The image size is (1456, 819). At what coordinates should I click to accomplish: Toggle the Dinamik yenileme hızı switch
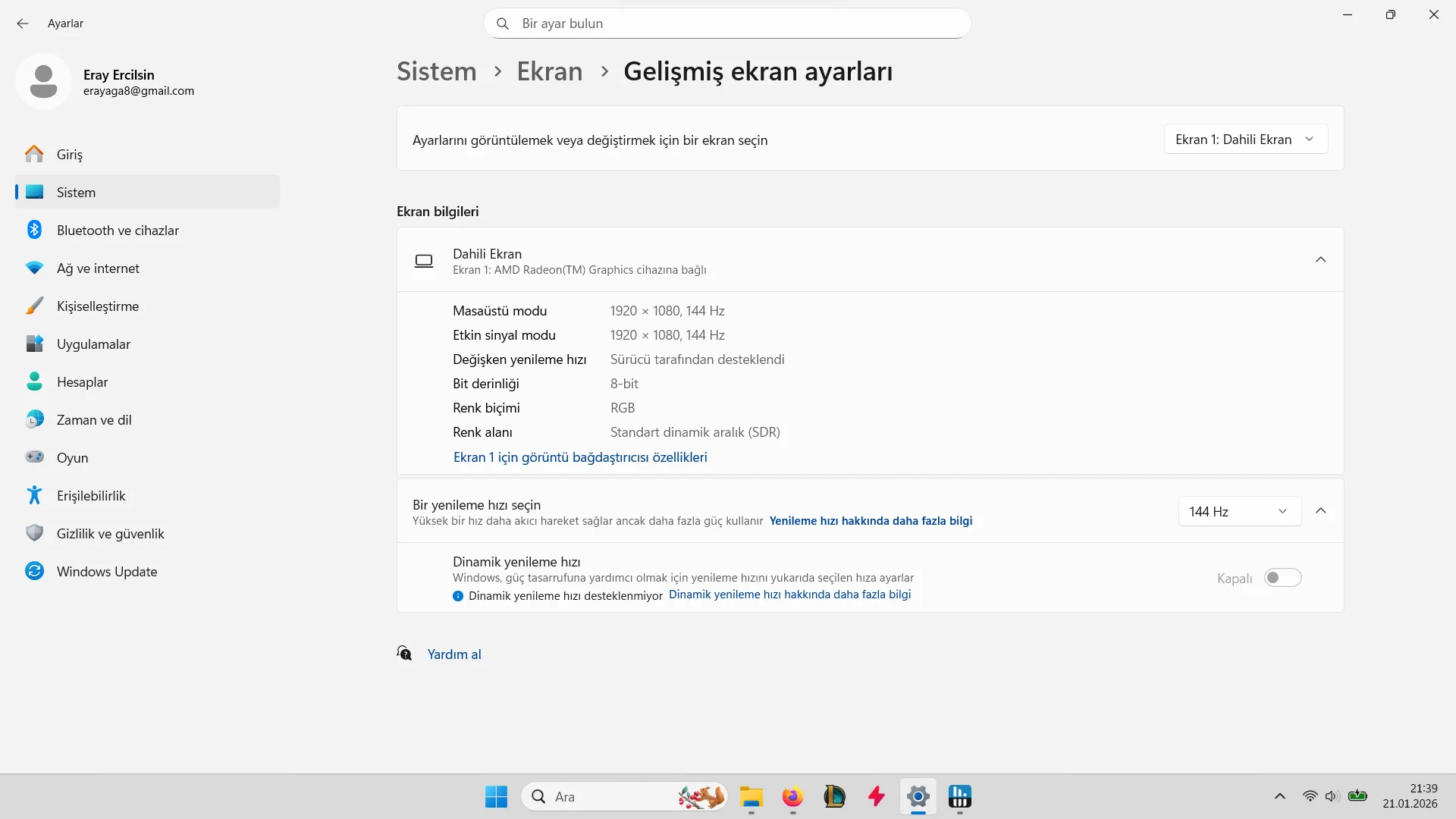point(1282,578)
